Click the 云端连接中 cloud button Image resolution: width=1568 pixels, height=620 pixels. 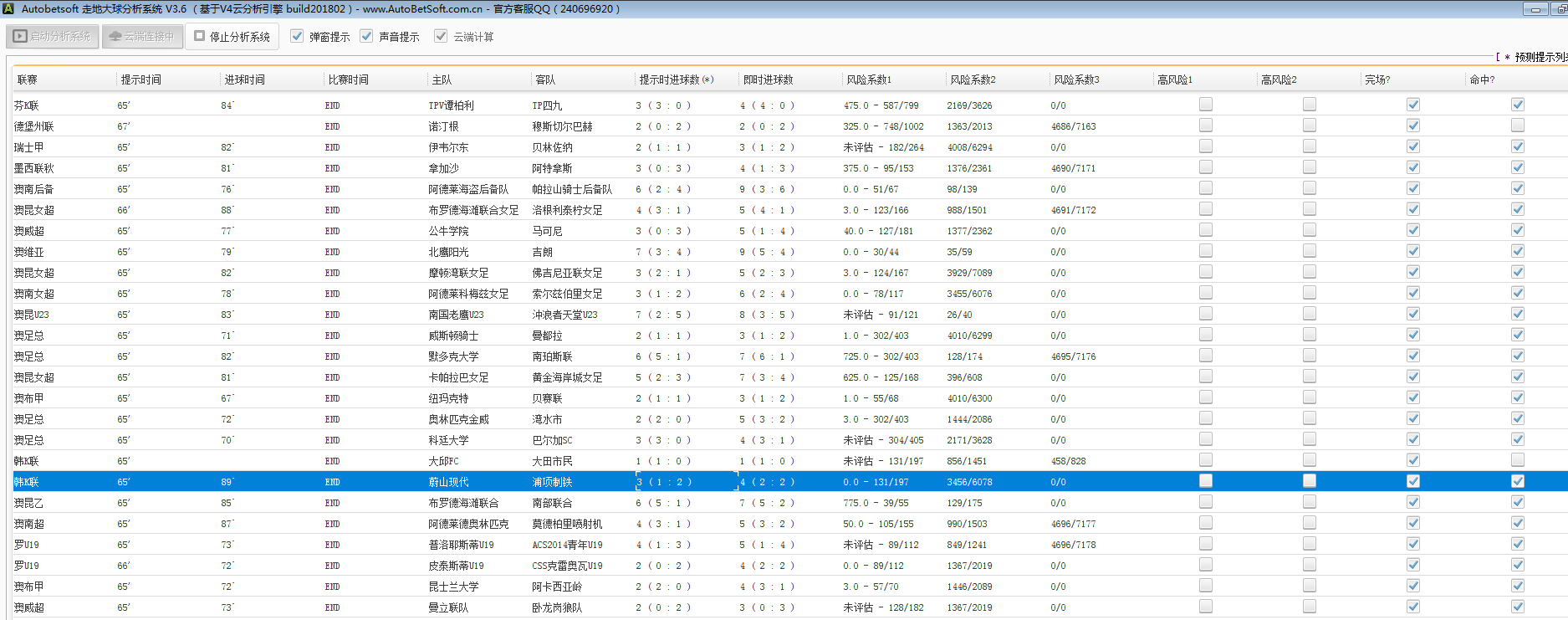(142, 37)
